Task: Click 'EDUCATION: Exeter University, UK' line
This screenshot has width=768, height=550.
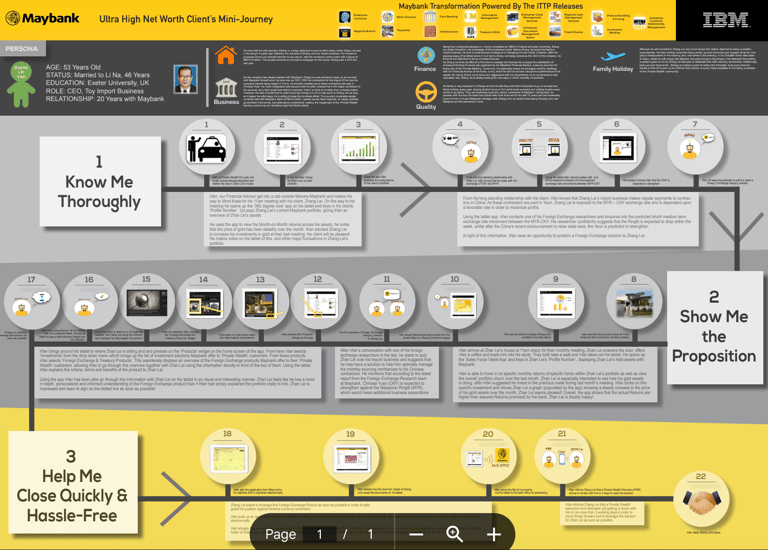Action: pyautogui.click(x=97, y=83)
